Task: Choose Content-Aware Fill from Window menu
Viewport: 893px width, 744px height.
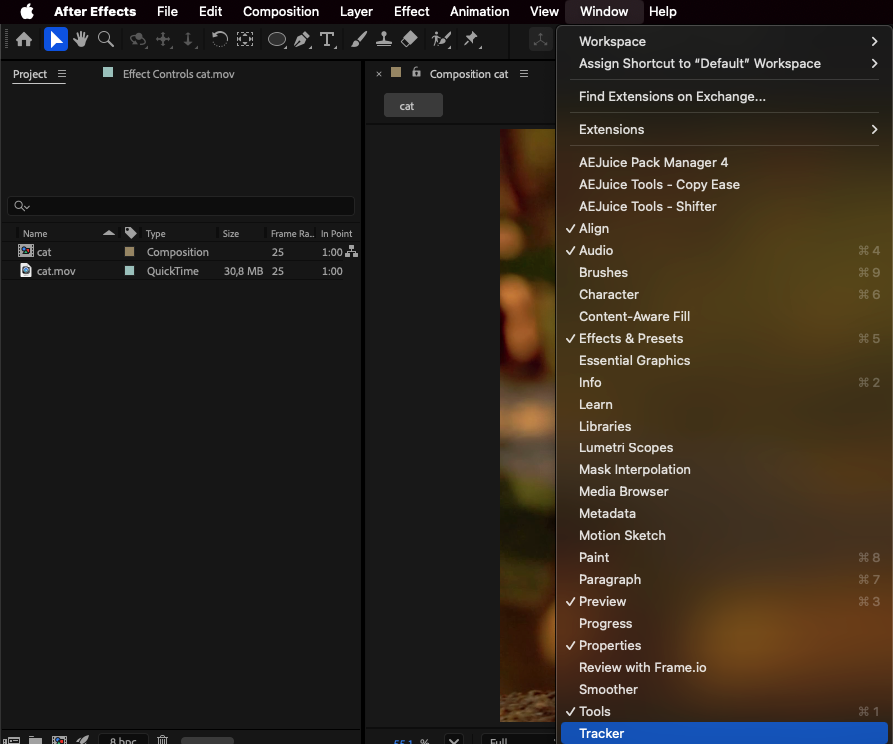Action: click(x=724, y=317)
